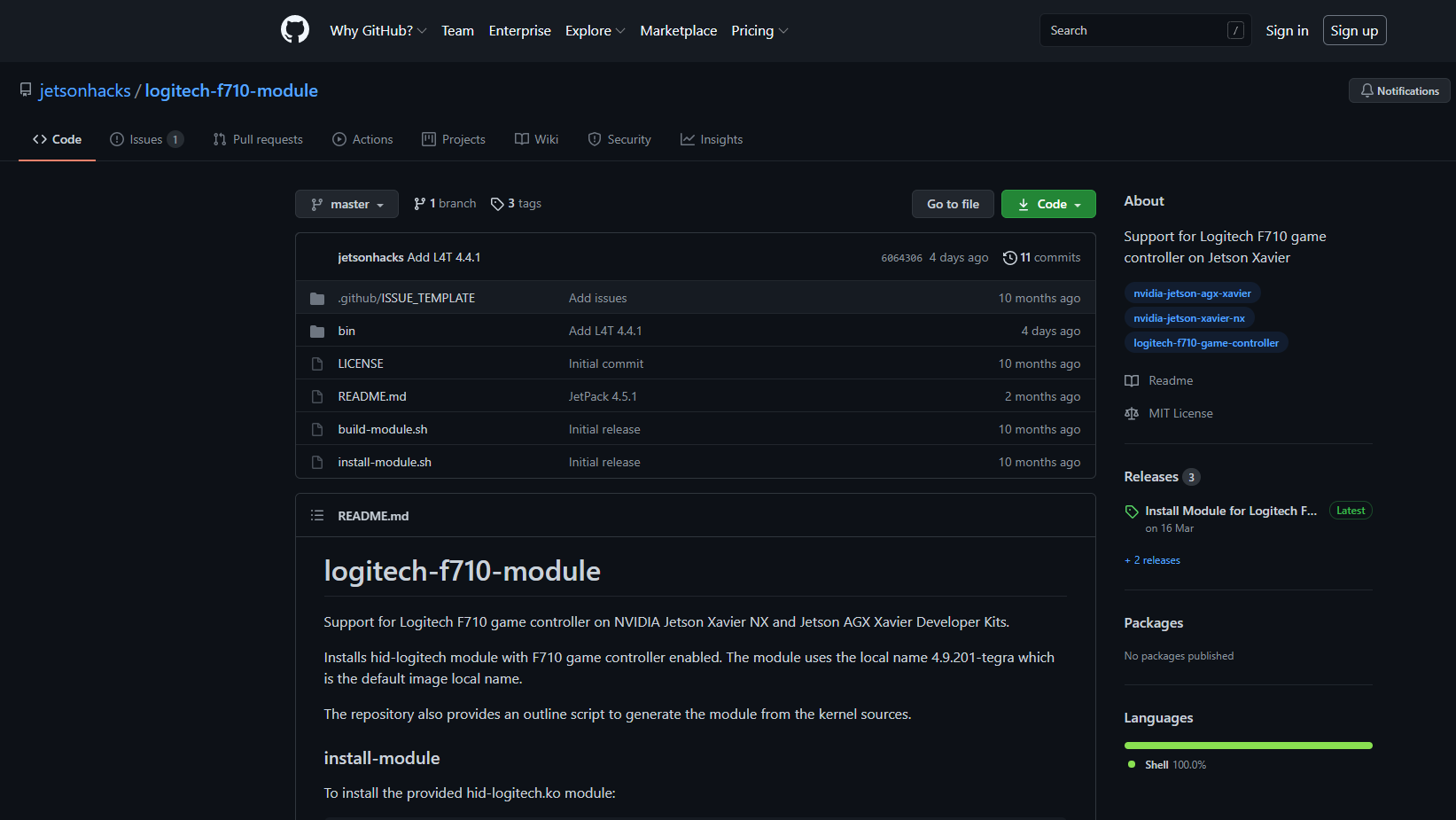Screen dimensions: 1456x820
Task: Click the Shell language green dot
Action: 1132,764
